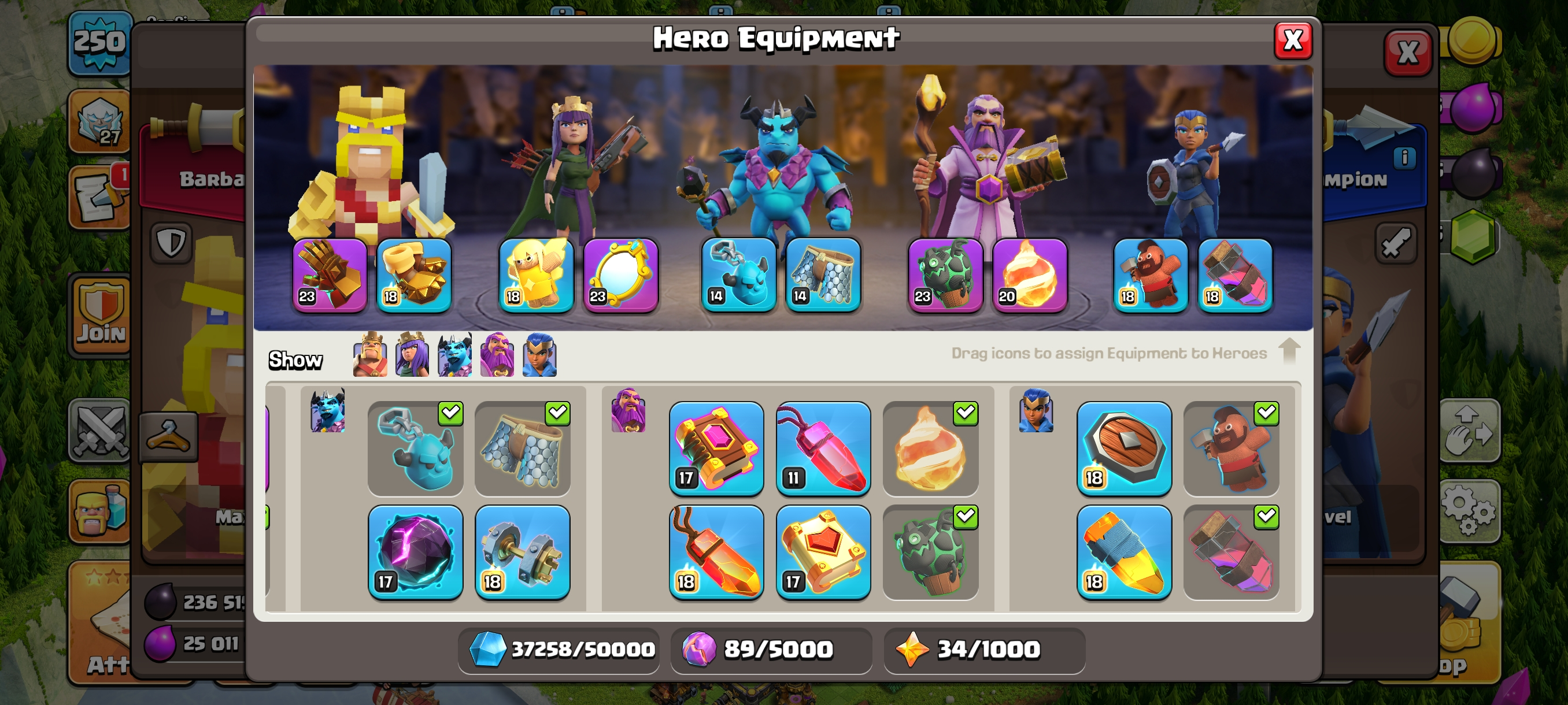Toggle the equipped fireball checkmark item
Image resolution: width=1568 pixels, height=705 pixels.
931,448
